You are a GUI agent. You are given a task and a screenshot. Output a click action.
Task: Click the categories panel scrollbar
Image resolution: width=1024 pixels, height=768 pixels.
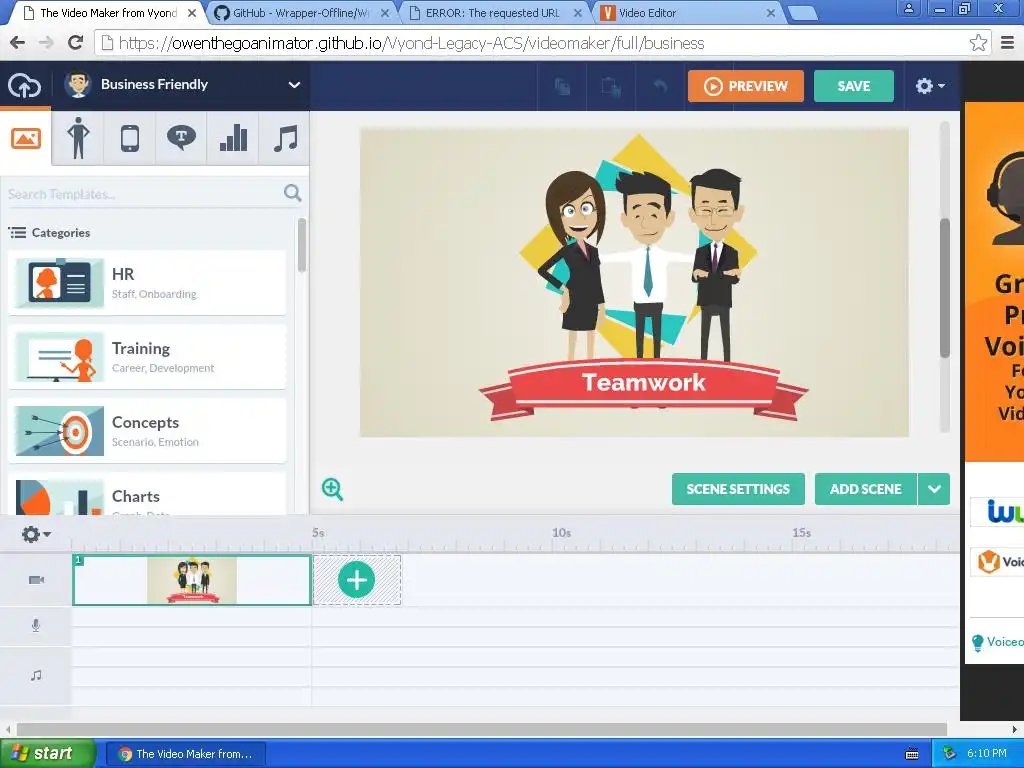click(x=302, y=245)
